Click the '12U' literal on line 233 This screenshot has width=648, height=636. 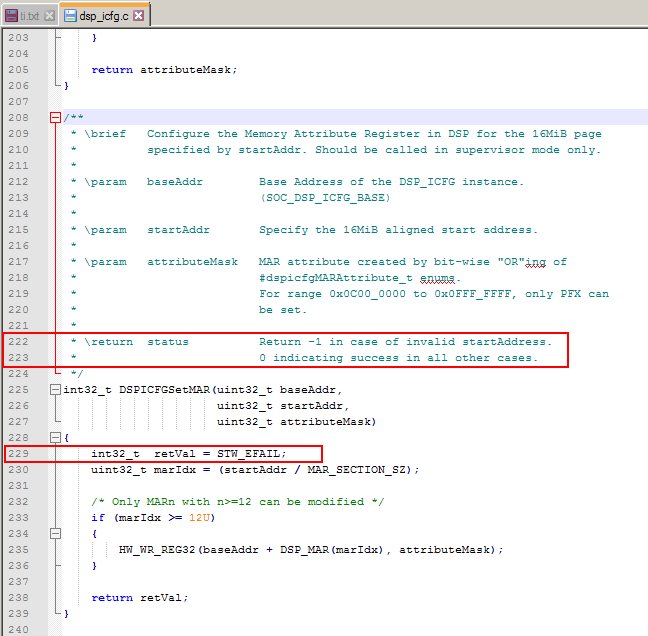click(199, 518)
